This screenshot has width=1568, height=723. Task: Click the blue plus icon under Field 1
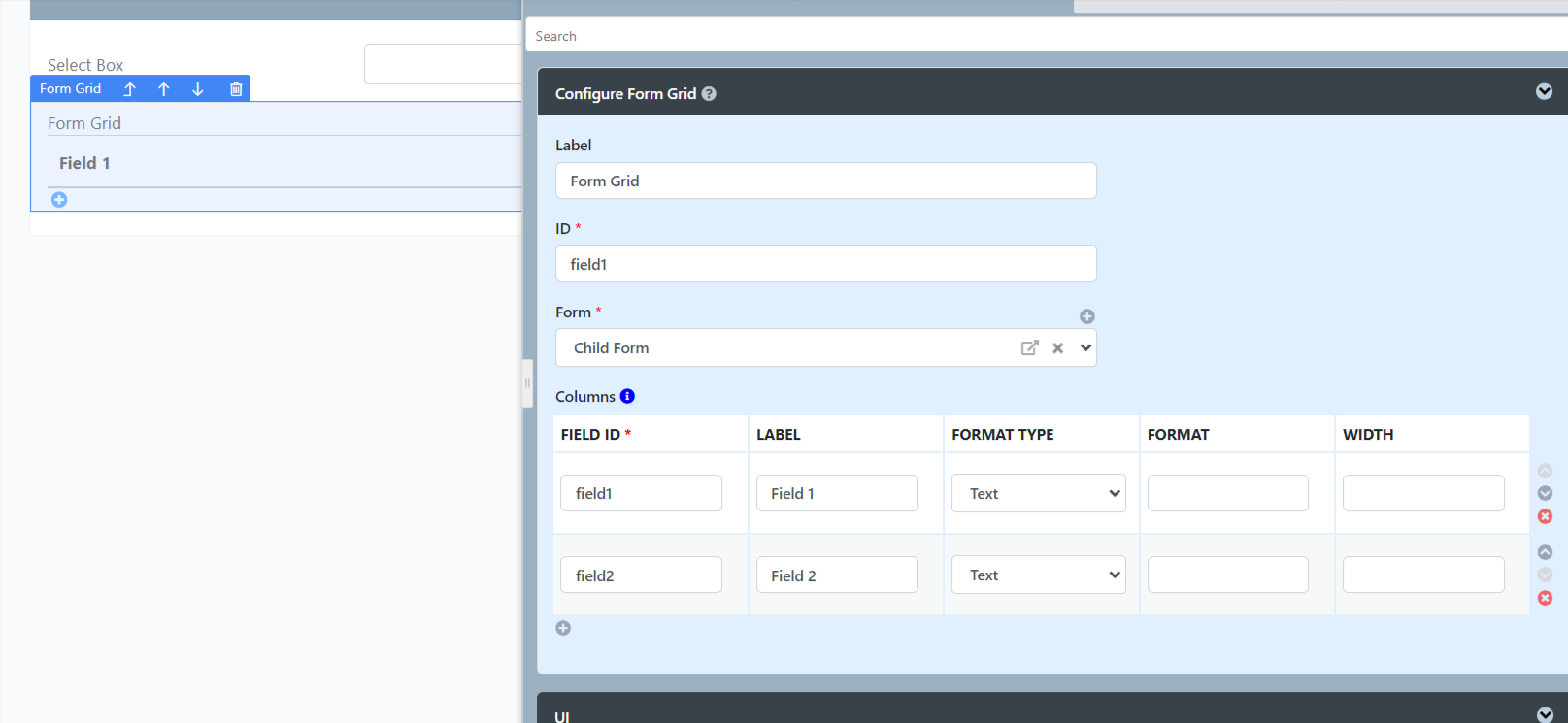click(59, 200)
